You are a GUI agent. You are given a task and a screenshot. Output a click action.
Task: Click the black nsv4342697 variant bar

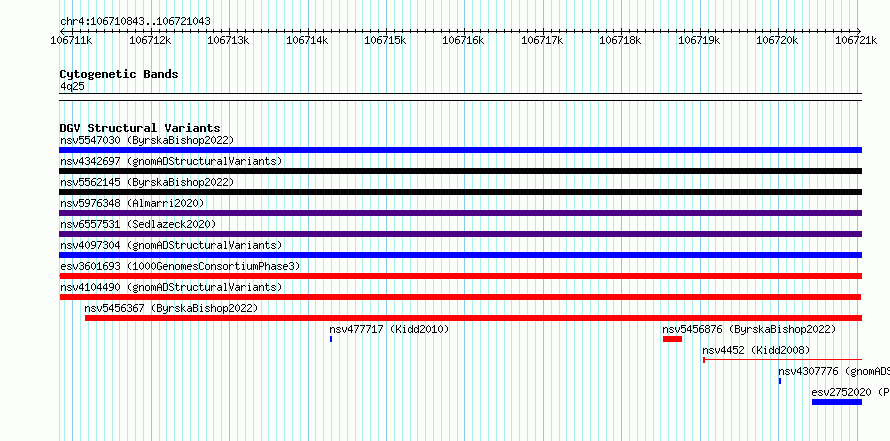(x=460, y=171)
